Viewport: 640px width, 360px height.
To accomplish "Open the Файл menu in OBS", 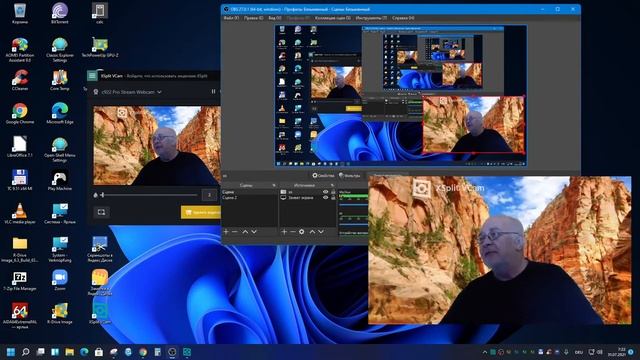I will pyautogui.click(x=231, y=18).
